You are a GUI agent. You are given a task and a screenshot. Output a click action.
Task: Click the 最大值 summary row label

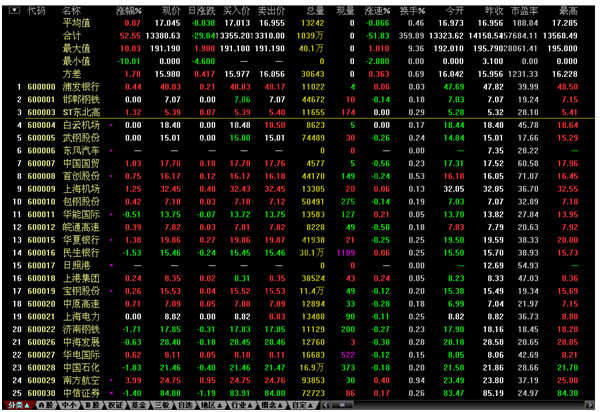pos(76,49)
